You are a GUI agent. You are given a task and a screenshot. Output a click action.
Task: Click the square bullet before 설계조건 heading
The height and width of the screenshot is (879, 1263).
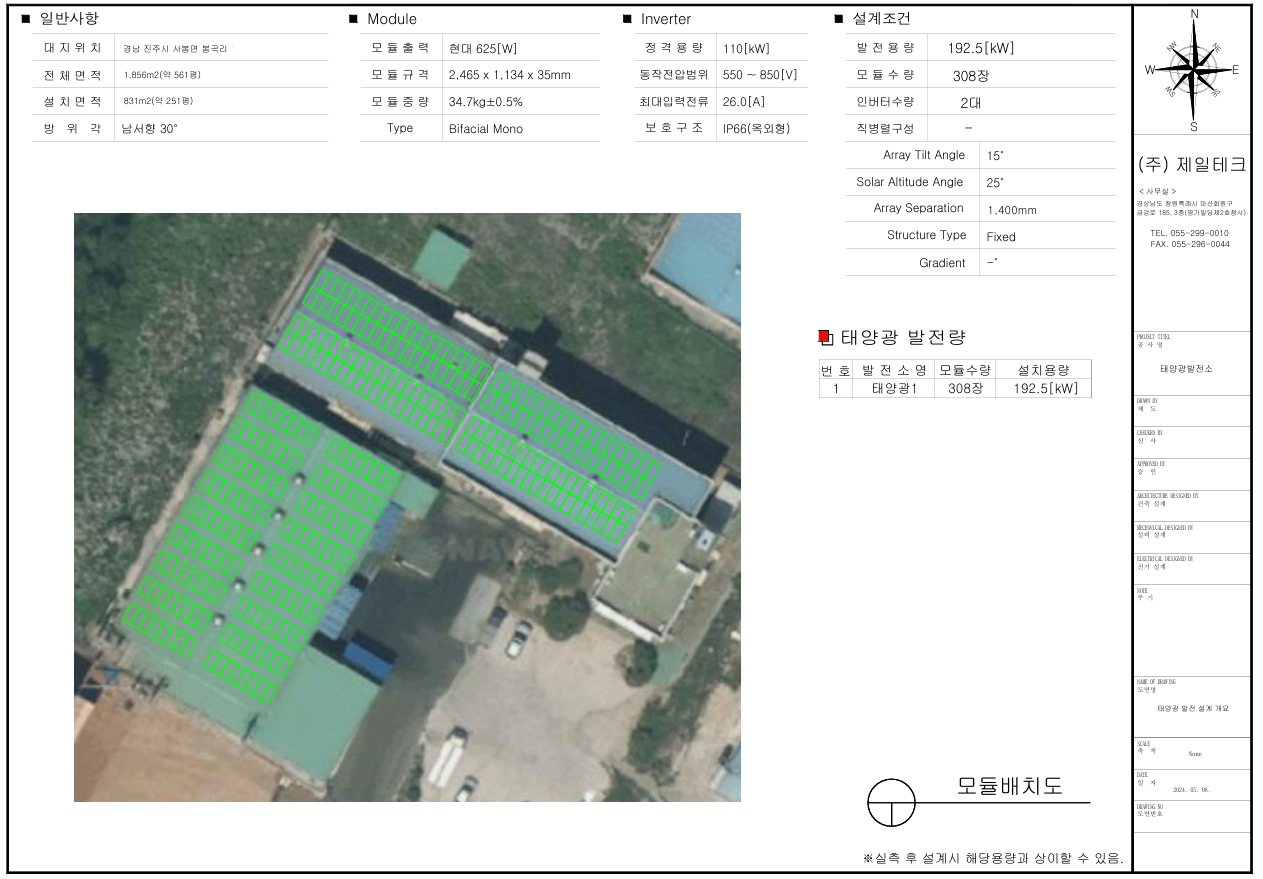pyautogui.click(x=838, y=19)
